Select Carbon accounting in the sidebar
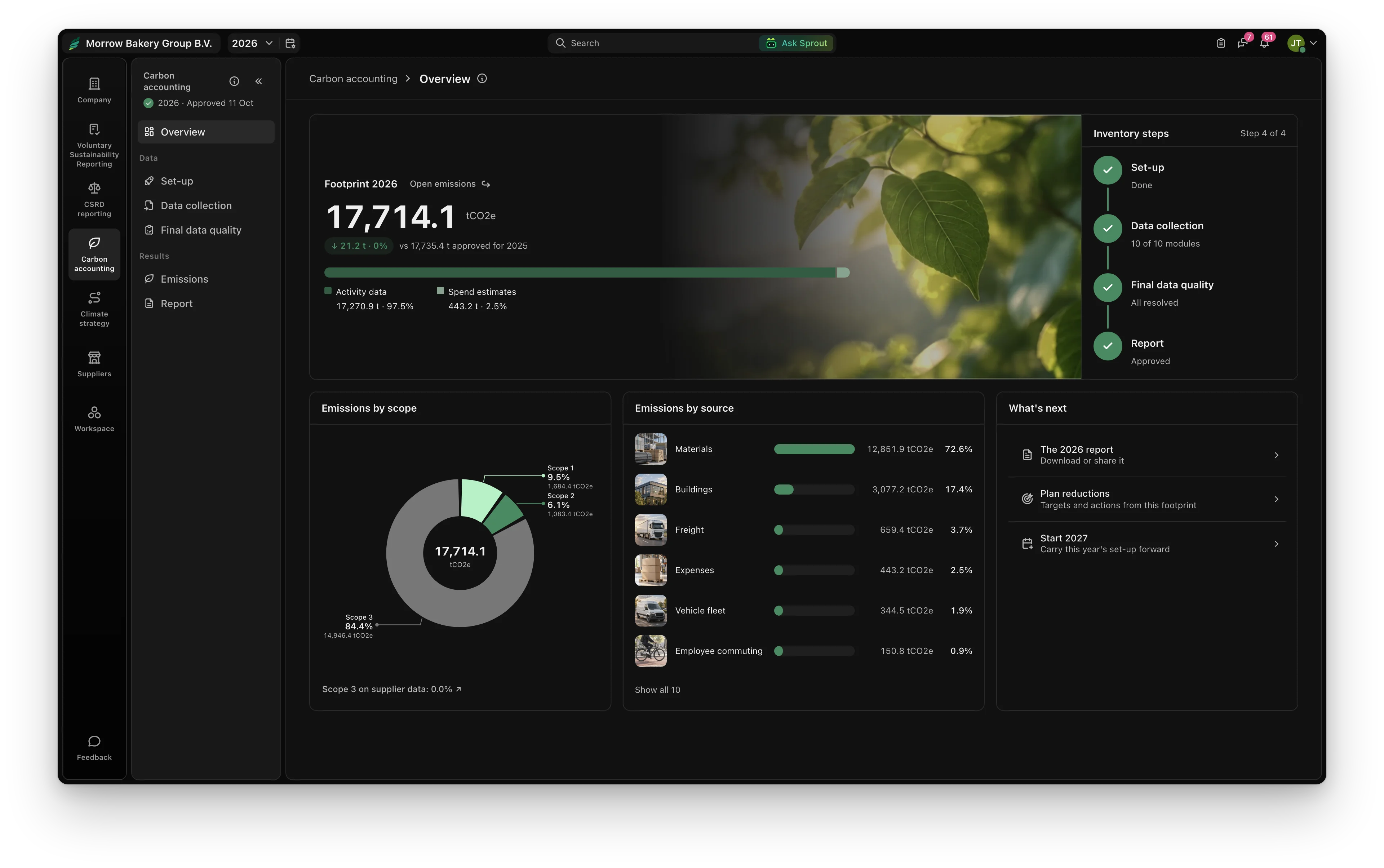1384x868 pixels. (x=94, y=254)
